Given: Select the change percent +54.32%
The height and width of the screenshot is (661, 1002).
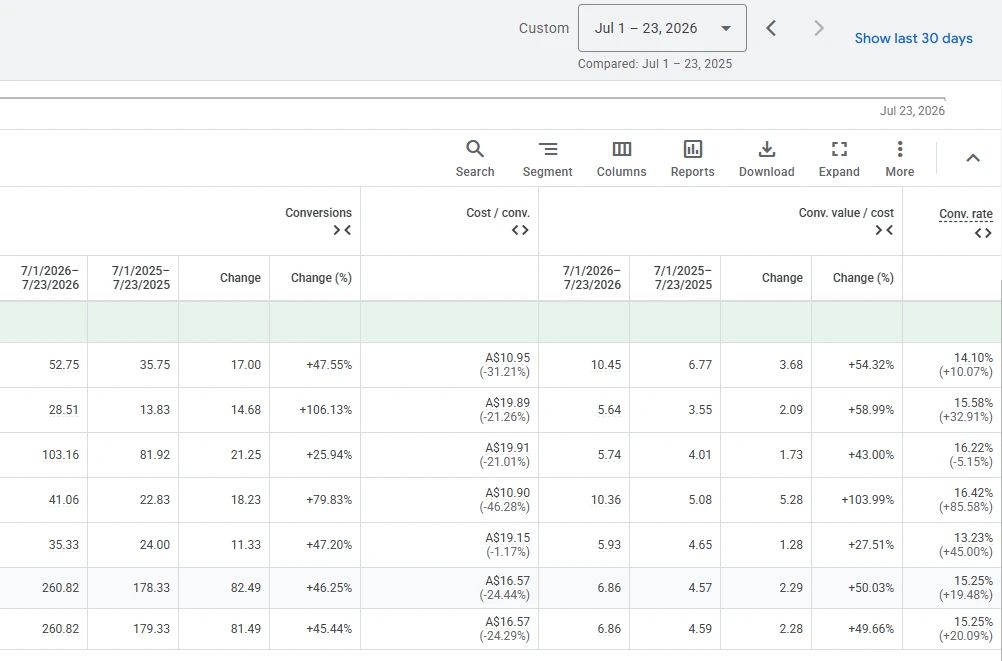Looking at the screenshot, I should (871, 365).
